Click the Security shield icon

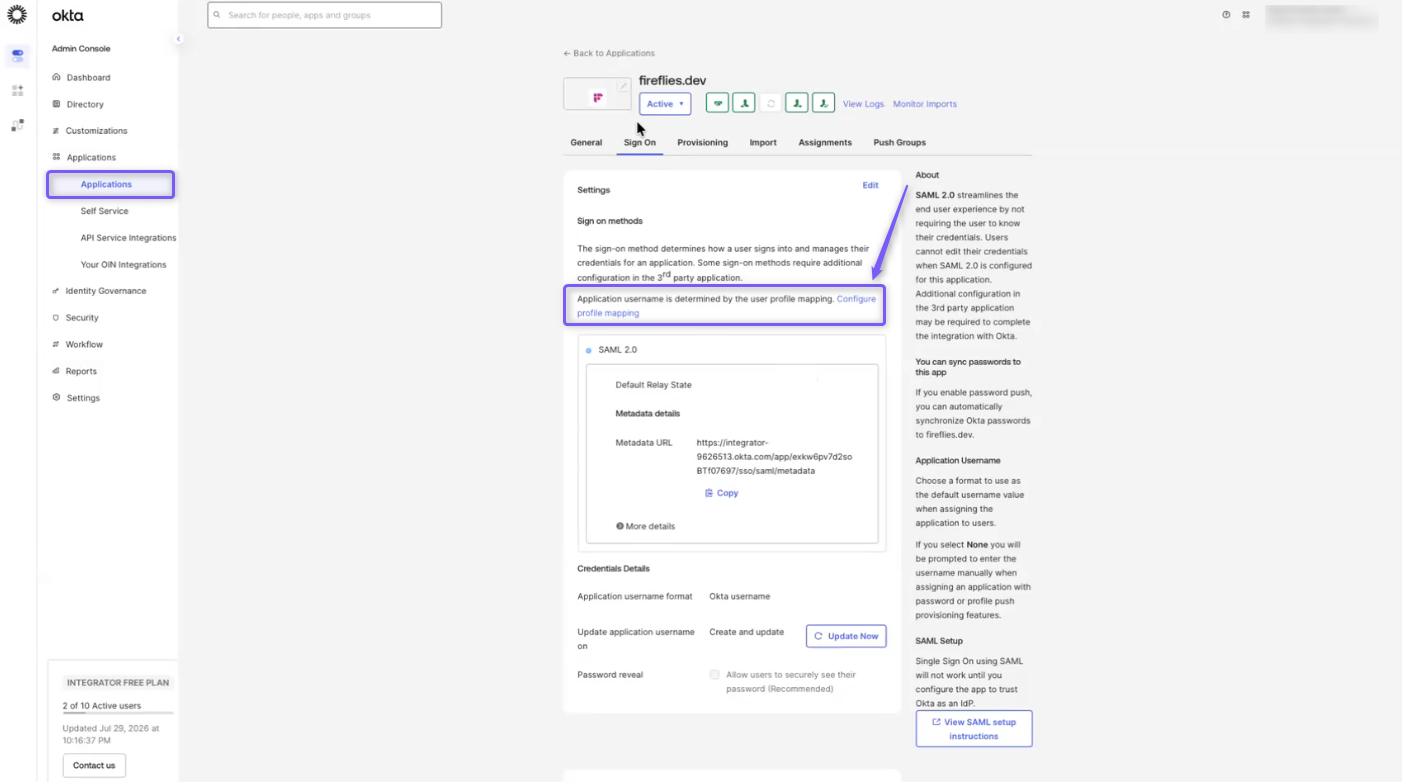point(56,318)
